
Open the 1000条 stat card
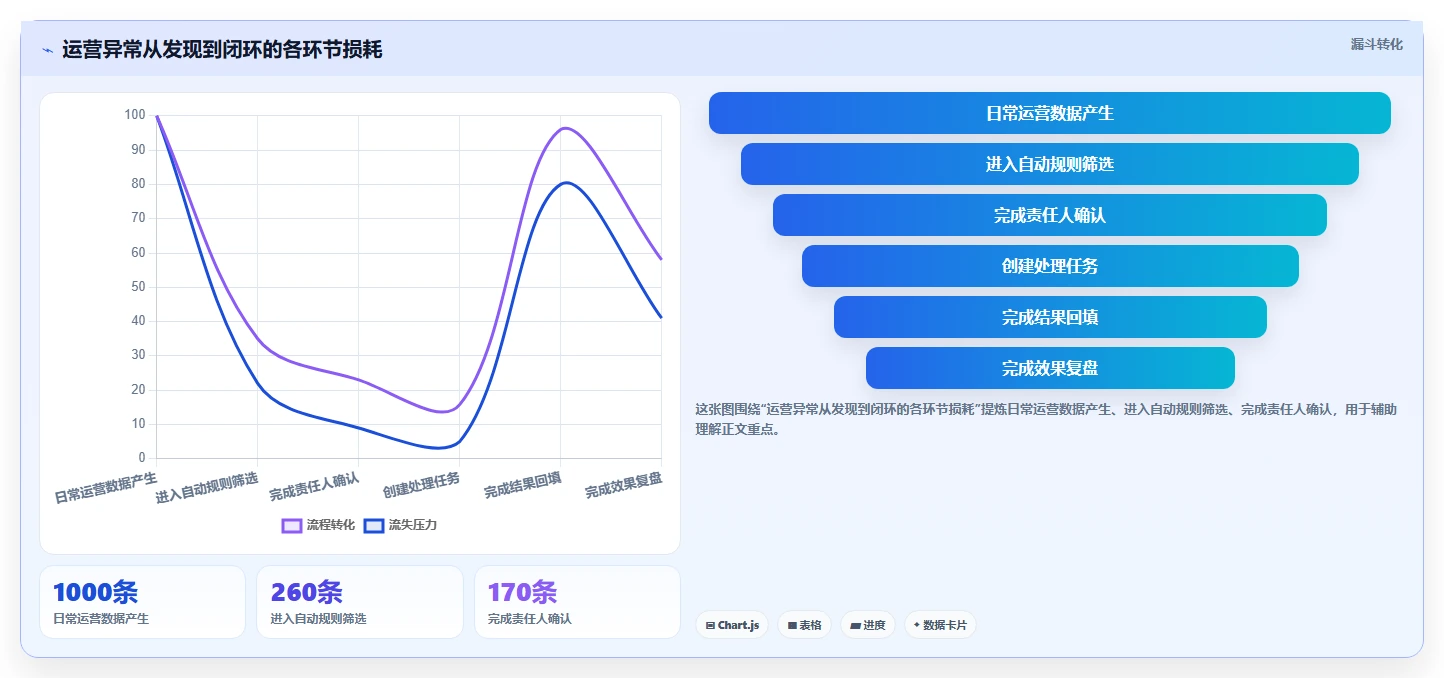(x=142, y=602)
